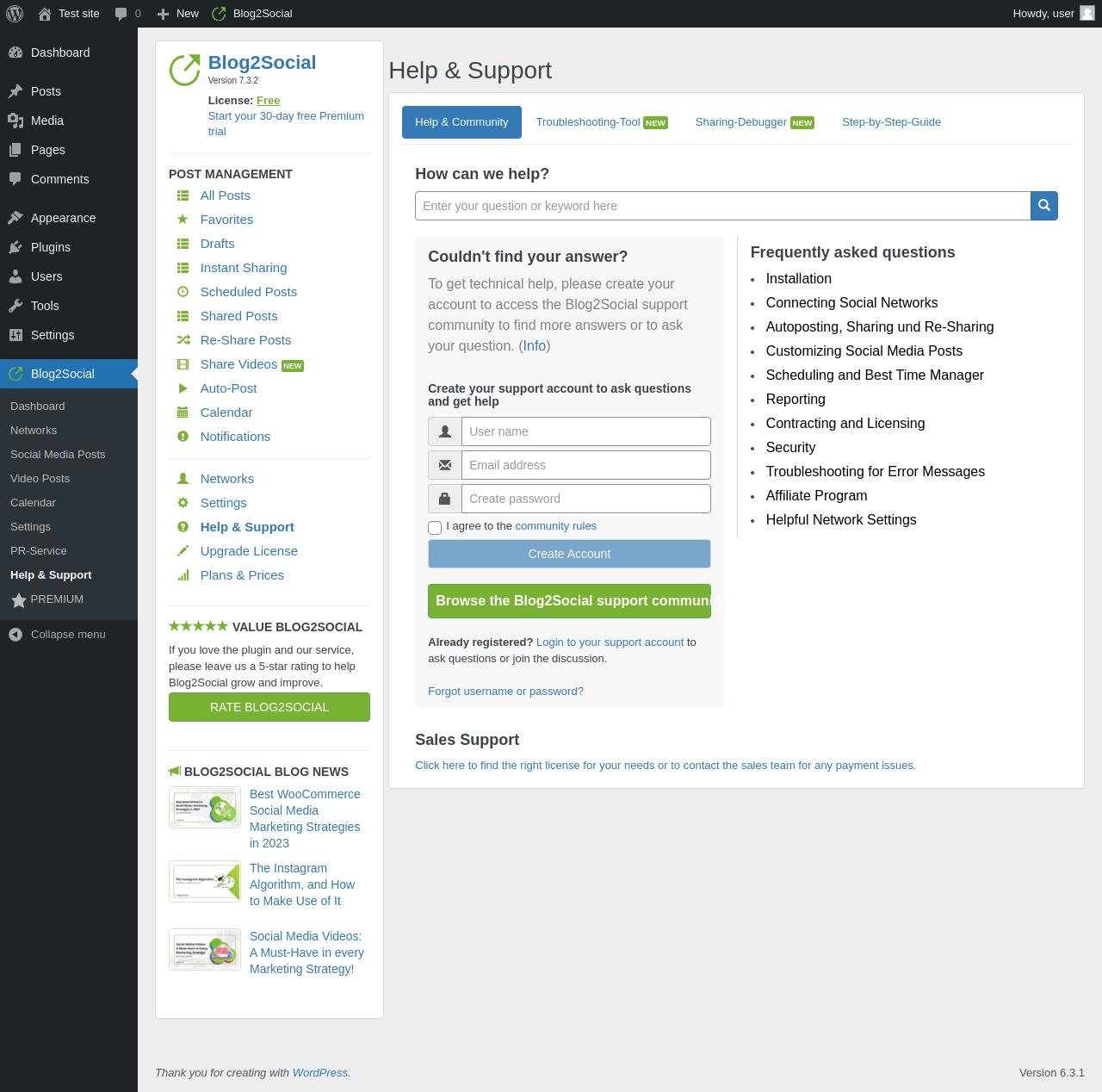Screen dimensions: 1102x1092
Task: Click the Blog2Social logo in plugin panel
Action: [185, 70]
